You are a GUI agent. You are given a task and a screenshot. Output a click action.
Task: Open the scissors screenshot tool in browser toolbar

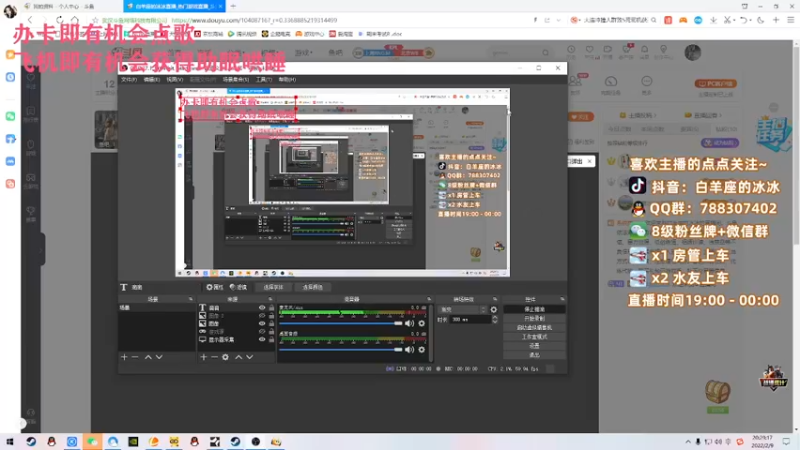coord(728,20)
